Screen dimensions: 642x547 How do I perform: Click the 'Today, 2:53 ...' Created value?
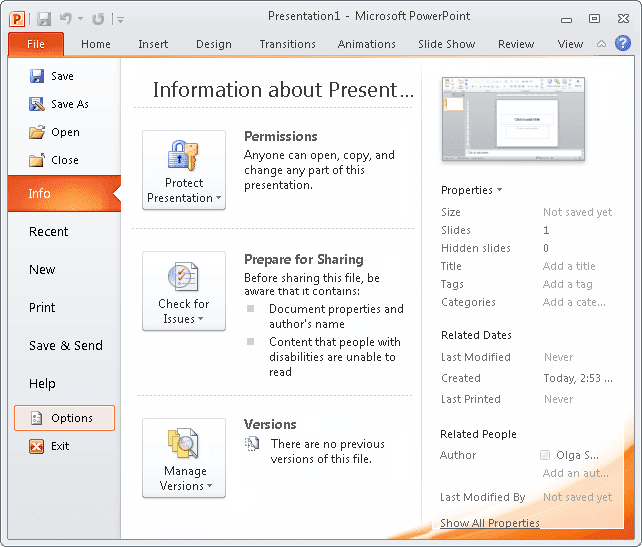tap(578, 378)
